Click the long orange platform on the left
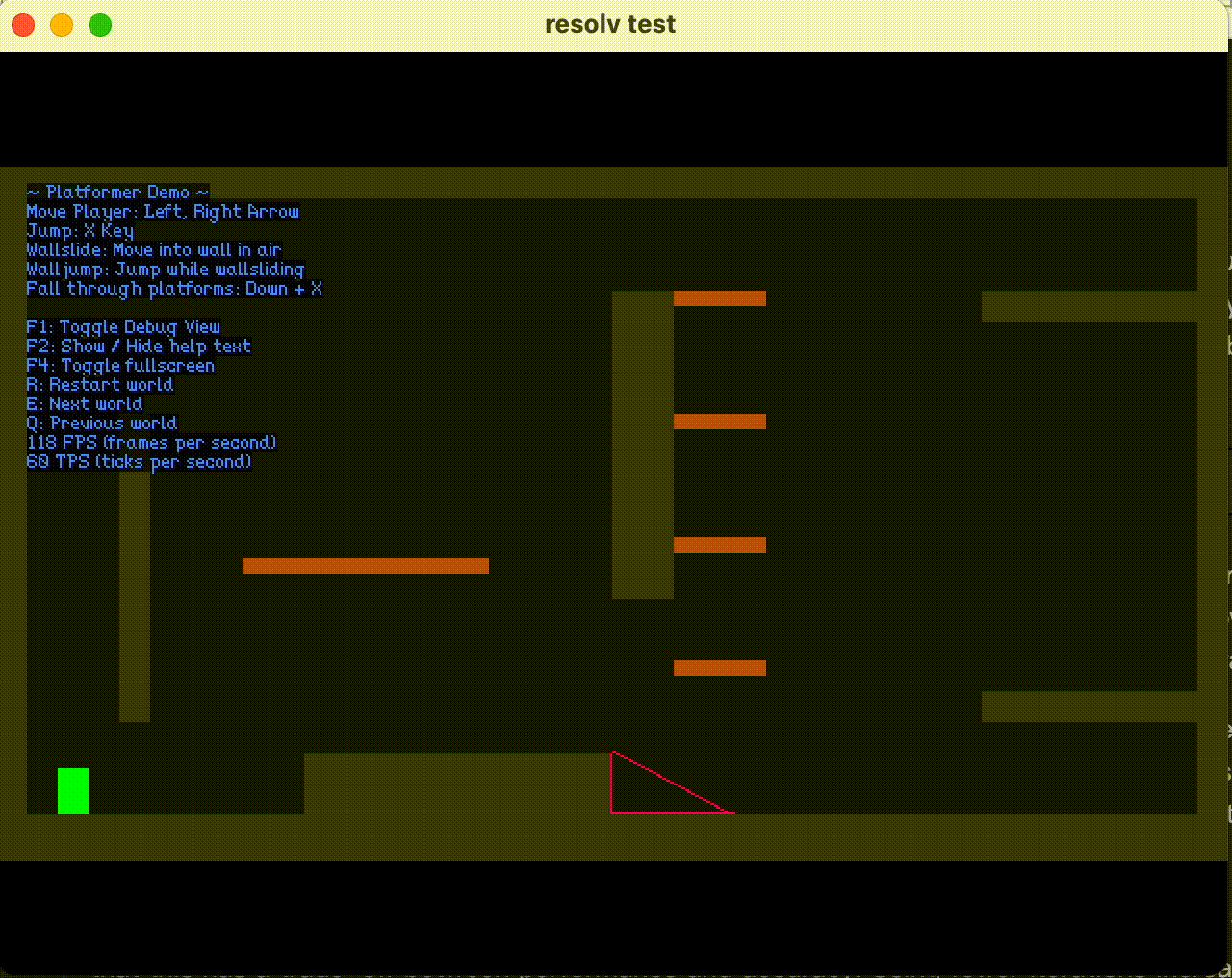 366,566
